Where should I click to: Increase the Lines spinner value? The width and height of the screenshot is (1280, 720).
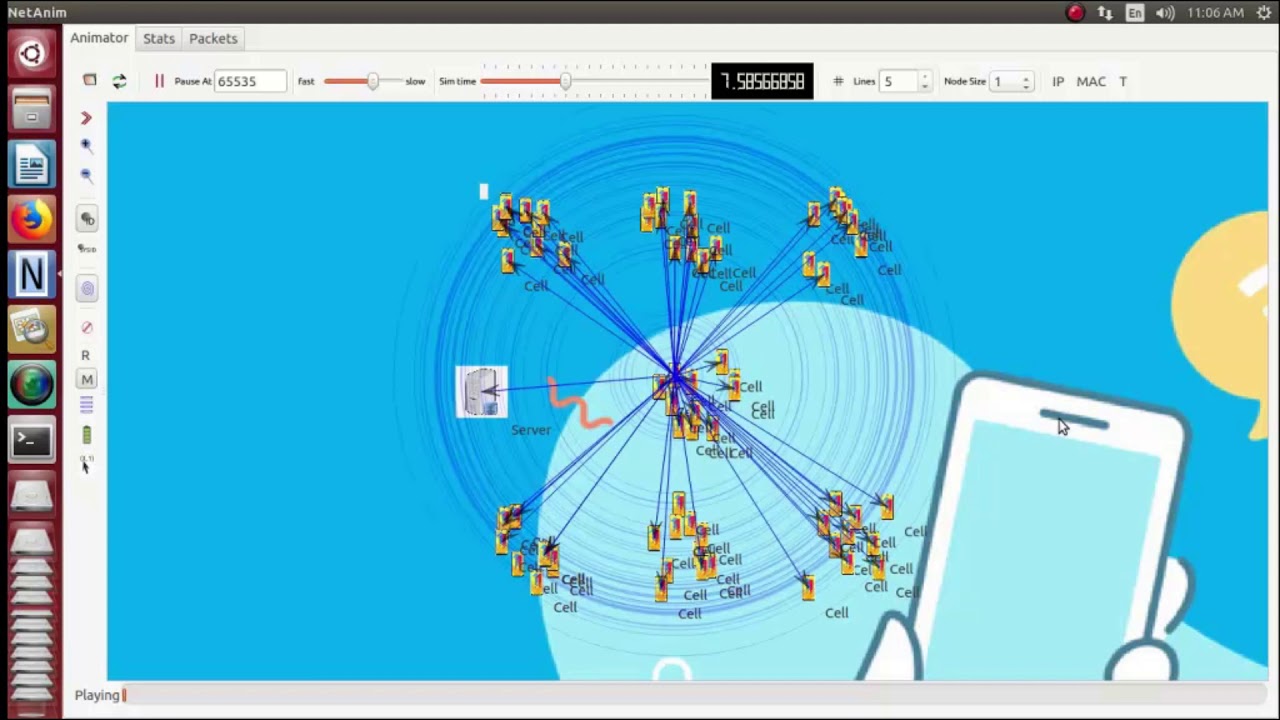[x=925, y=77]
